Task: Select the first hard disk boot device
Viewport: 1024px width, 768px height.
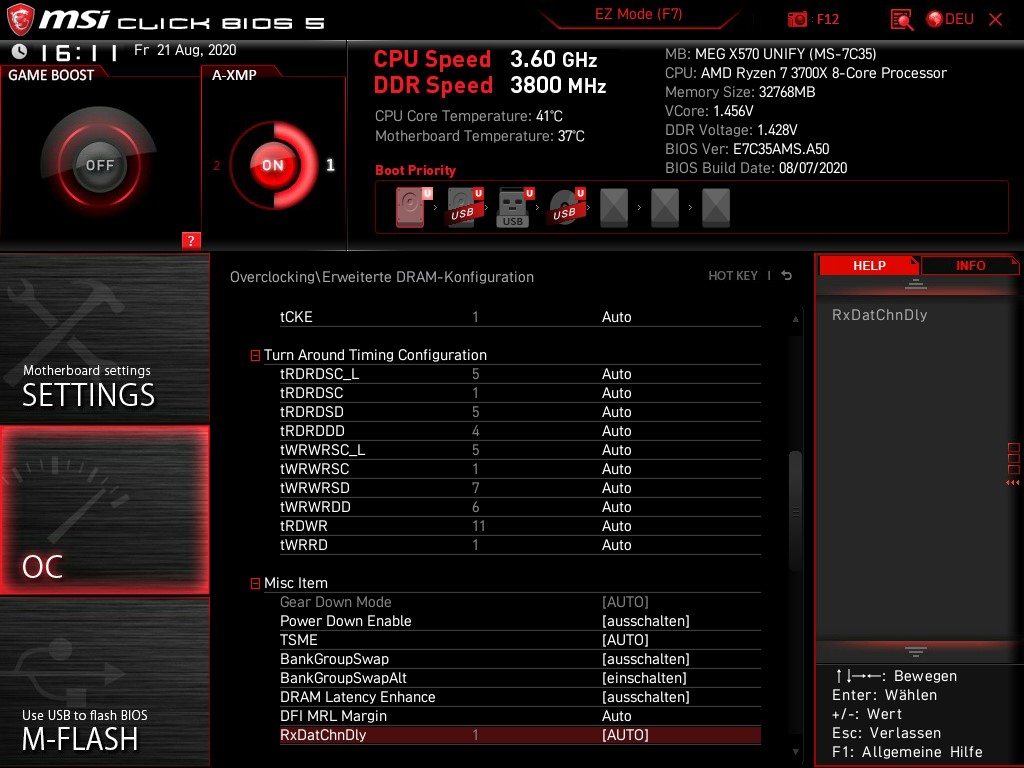Action: click(x=413, y=207)
